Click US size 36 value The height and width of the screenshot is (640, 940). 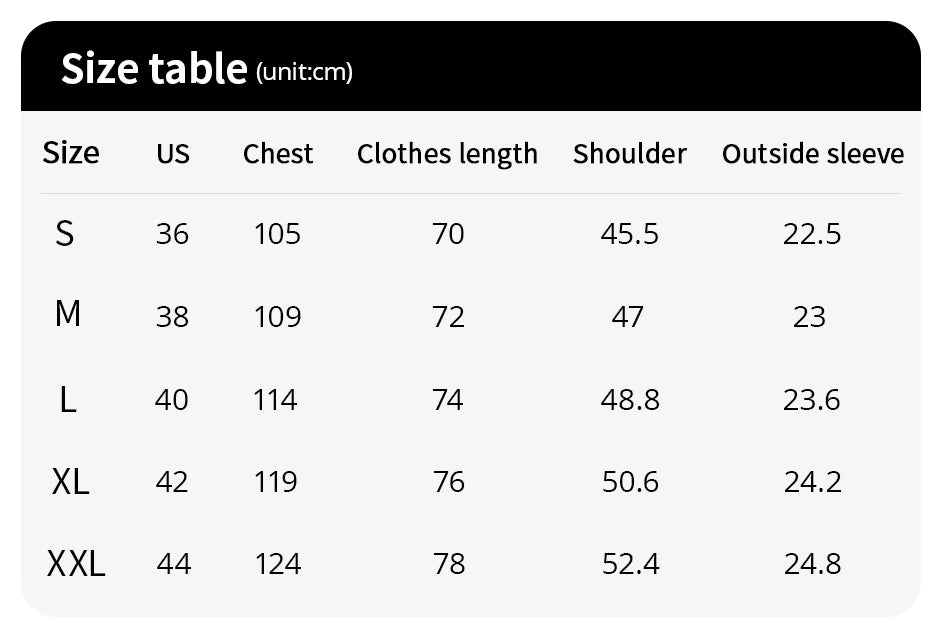click(x=172, y=234)
